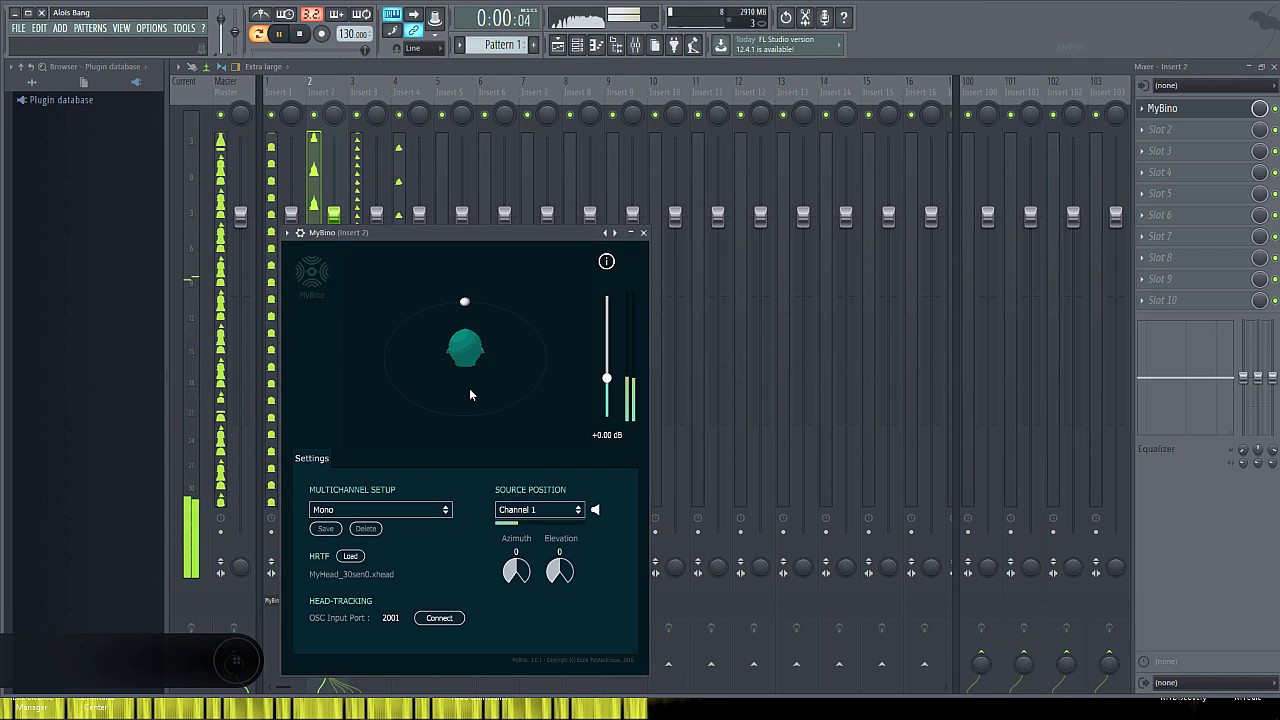Click the green head in MyBino panner

click(x=465, y=348)
